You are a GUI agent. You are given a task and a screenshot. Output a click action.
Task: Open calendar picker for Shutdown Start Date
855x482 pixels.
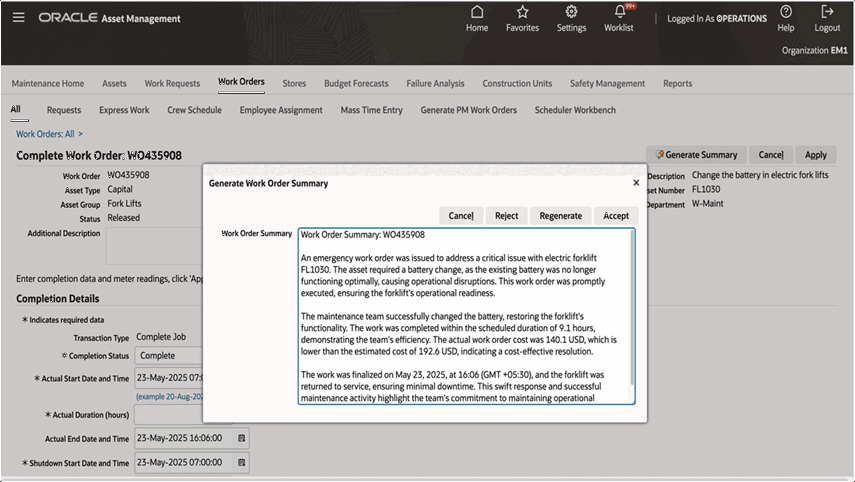(x=242, y=462)
